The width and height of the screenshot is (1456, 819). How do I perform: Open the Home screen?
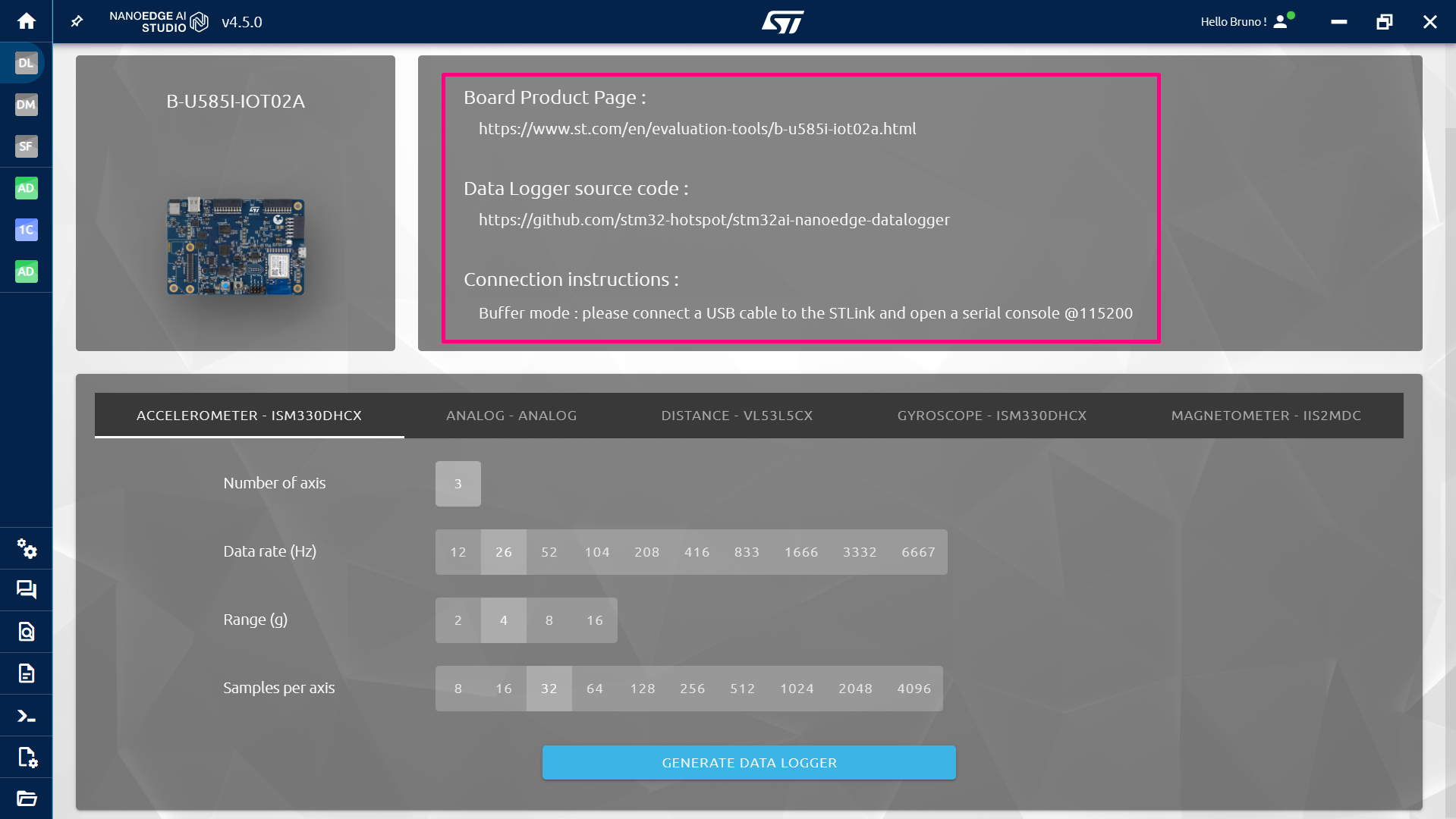[27, 21]
